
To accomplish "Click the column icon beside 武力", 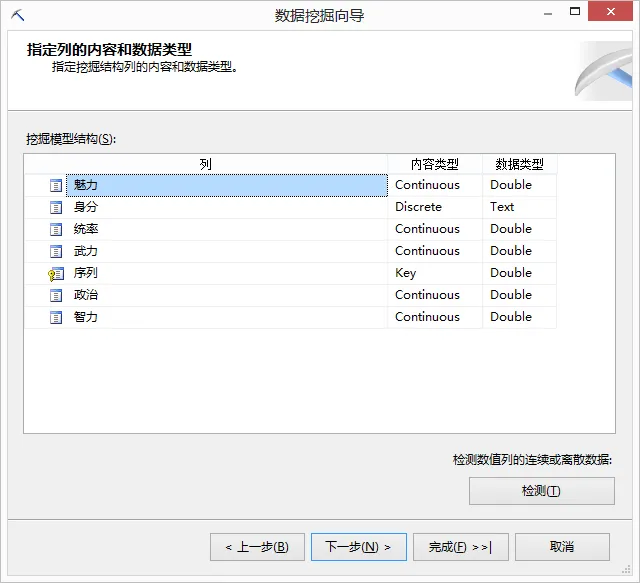I will [x=56, y=251].
